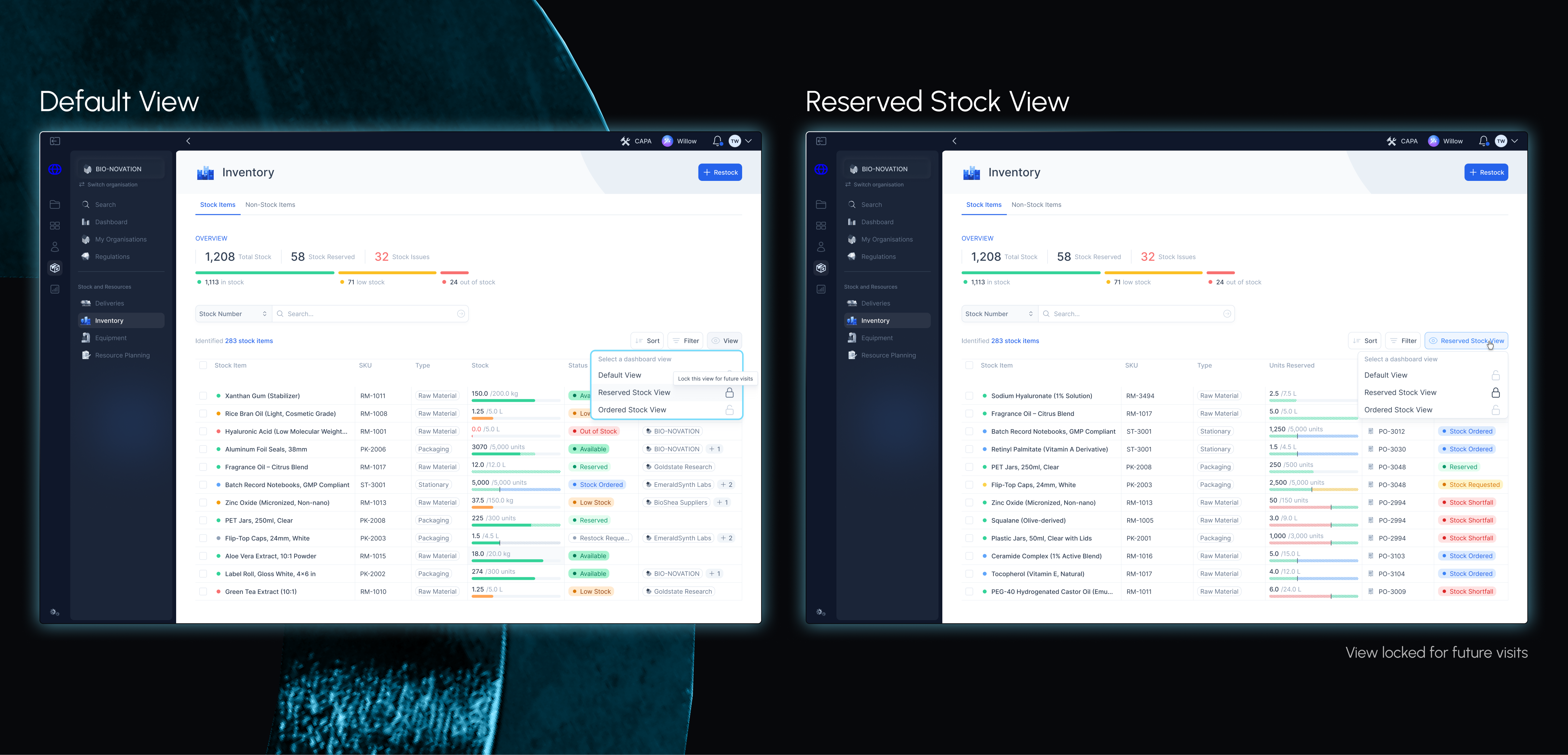Click the Aluminum Foil Seals stock level bar

[516, 454]
